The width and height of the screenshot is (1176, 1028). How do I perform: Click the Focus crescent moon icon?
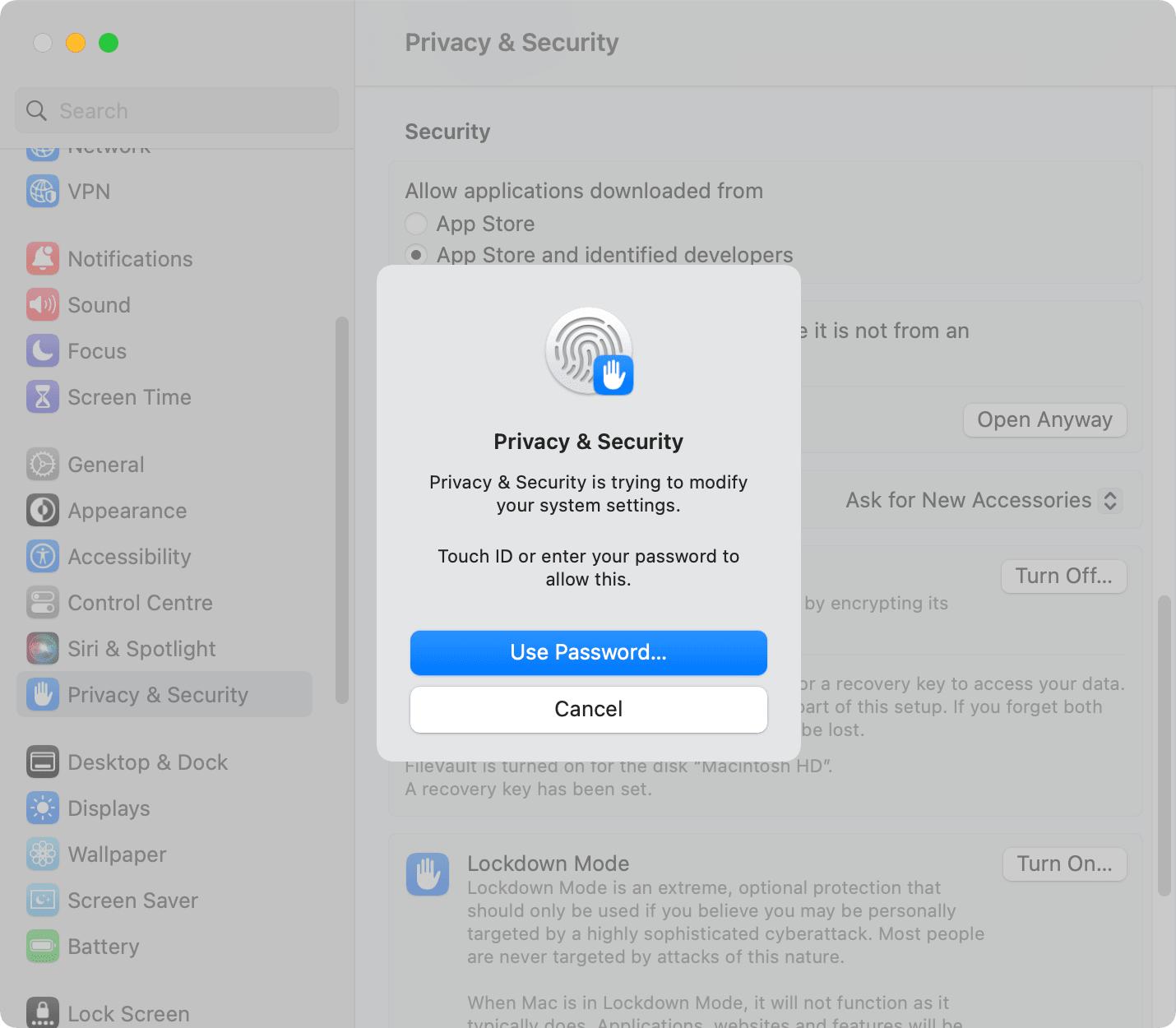[x=42, y=350]
